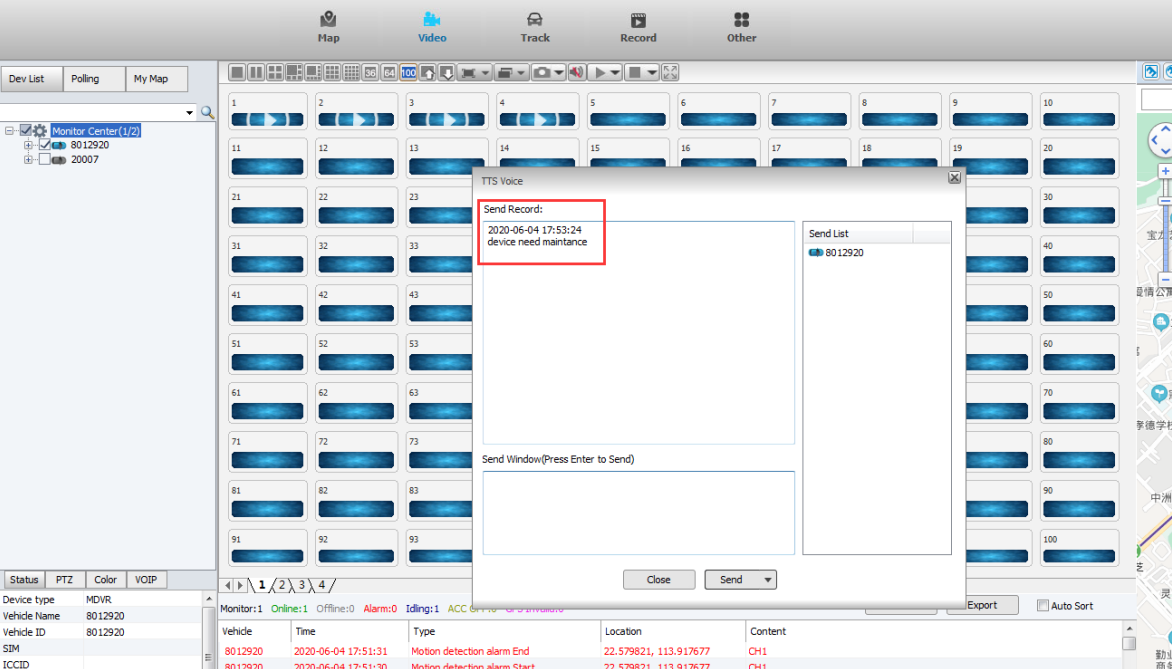The width and height of the screenshot is (1172, 669).
Task: Click the stop all videos icon
Action: pyautogui.click(x=635, y=73)
